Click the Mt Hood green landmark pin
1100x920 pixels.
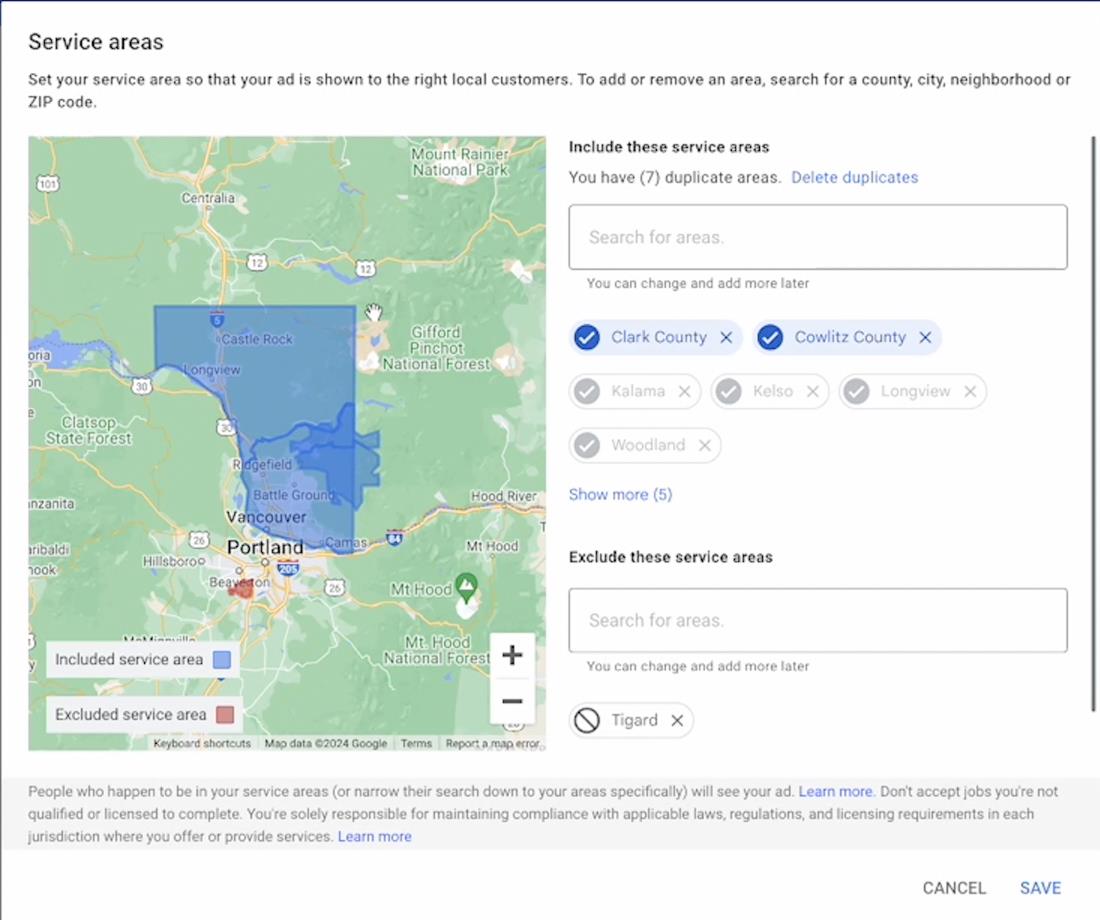pos(466,587)
